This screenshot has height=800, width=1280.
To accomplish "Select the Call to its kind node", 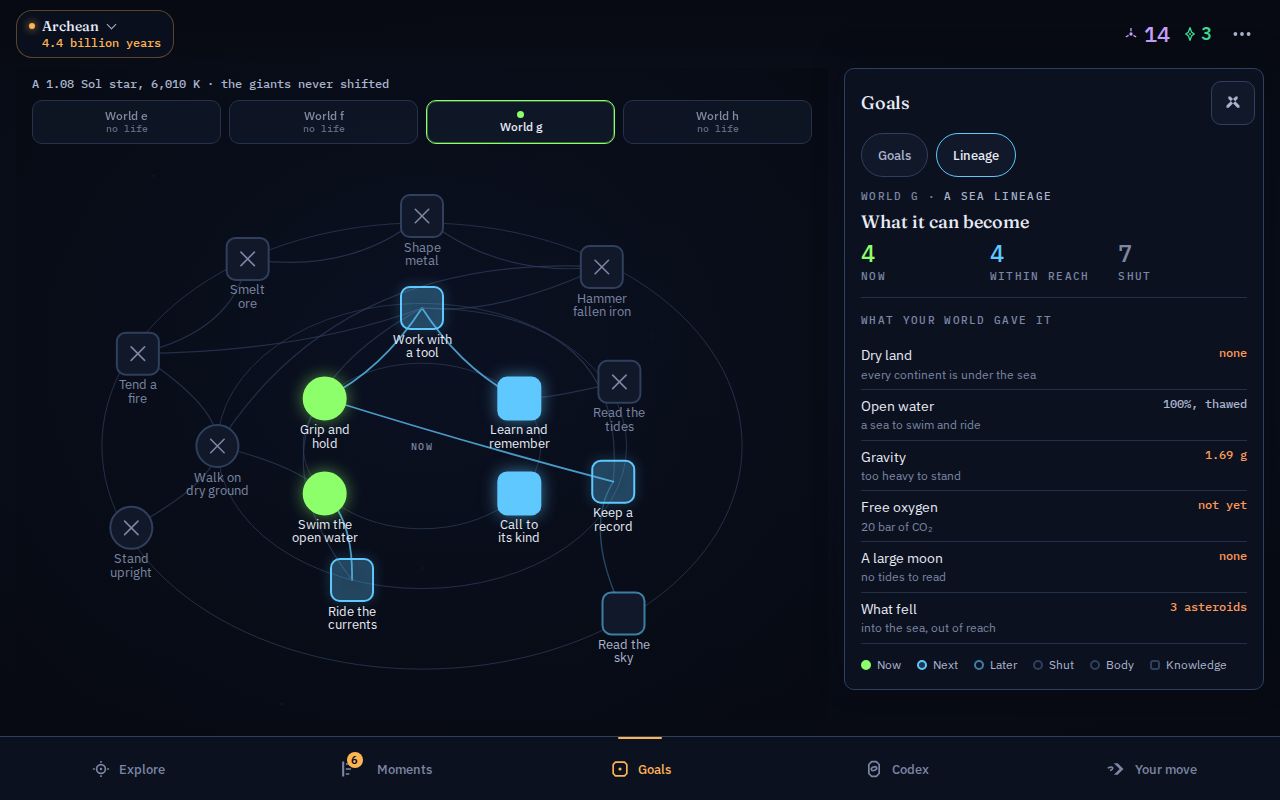I will 519,493.
